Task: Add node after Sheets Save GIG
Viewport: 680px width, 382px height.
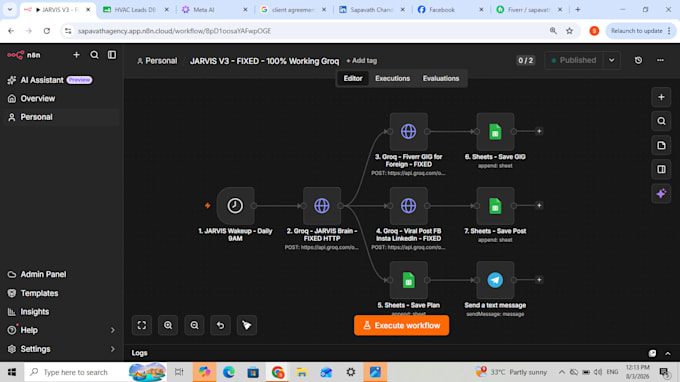Action: [539, 131]
